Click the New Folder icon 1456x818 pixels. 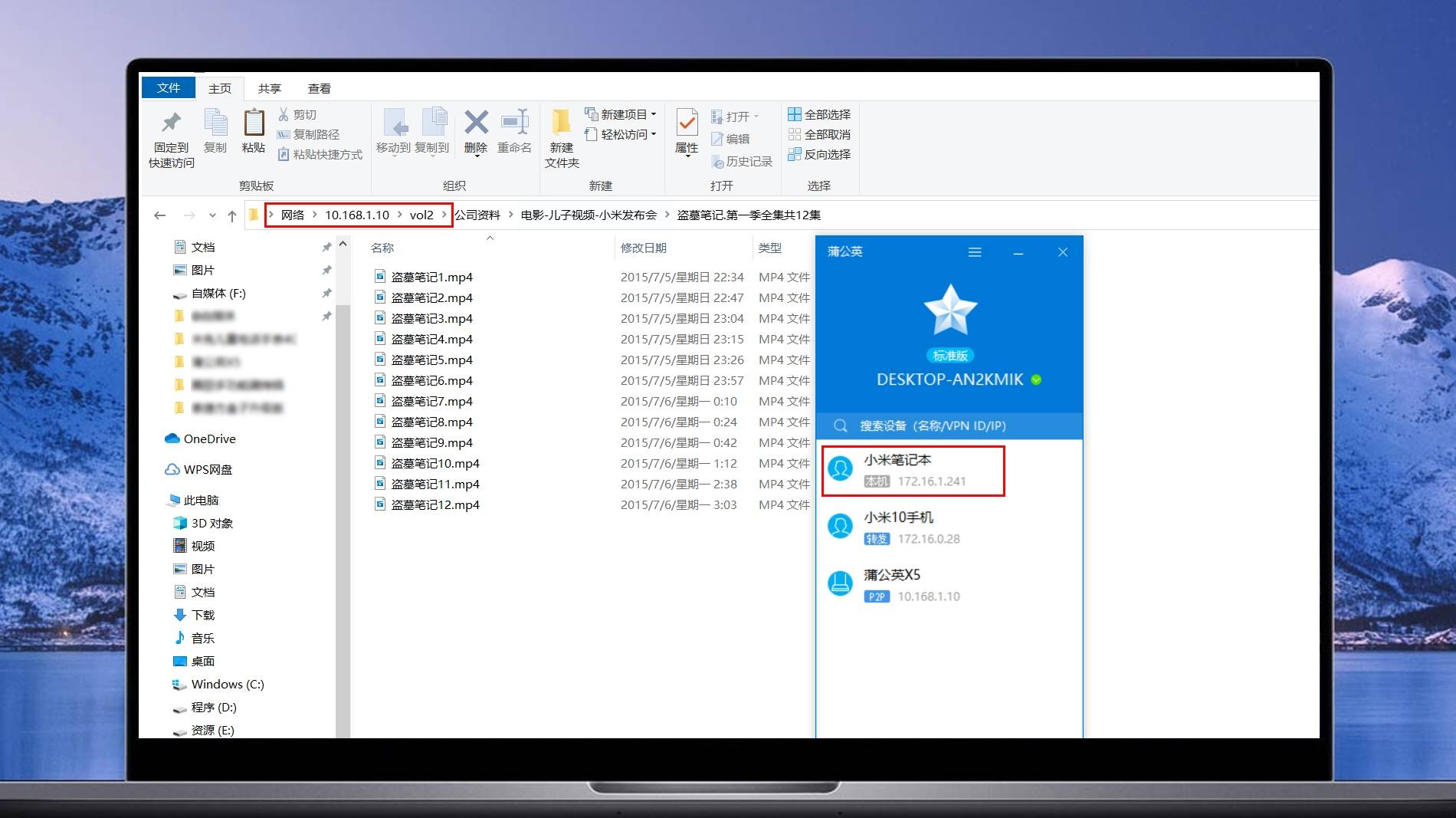[x=562, y=123]
